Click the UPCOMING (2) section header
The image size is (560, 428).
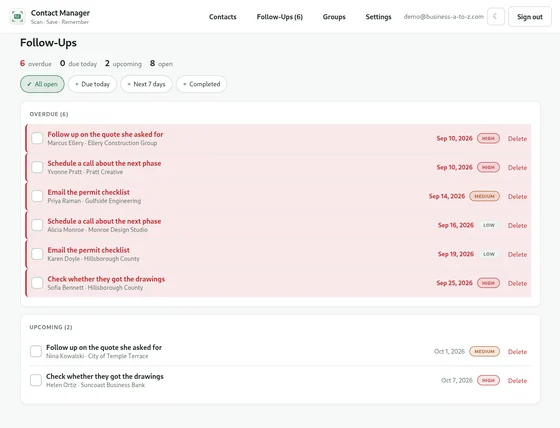(x=51, y=327)
